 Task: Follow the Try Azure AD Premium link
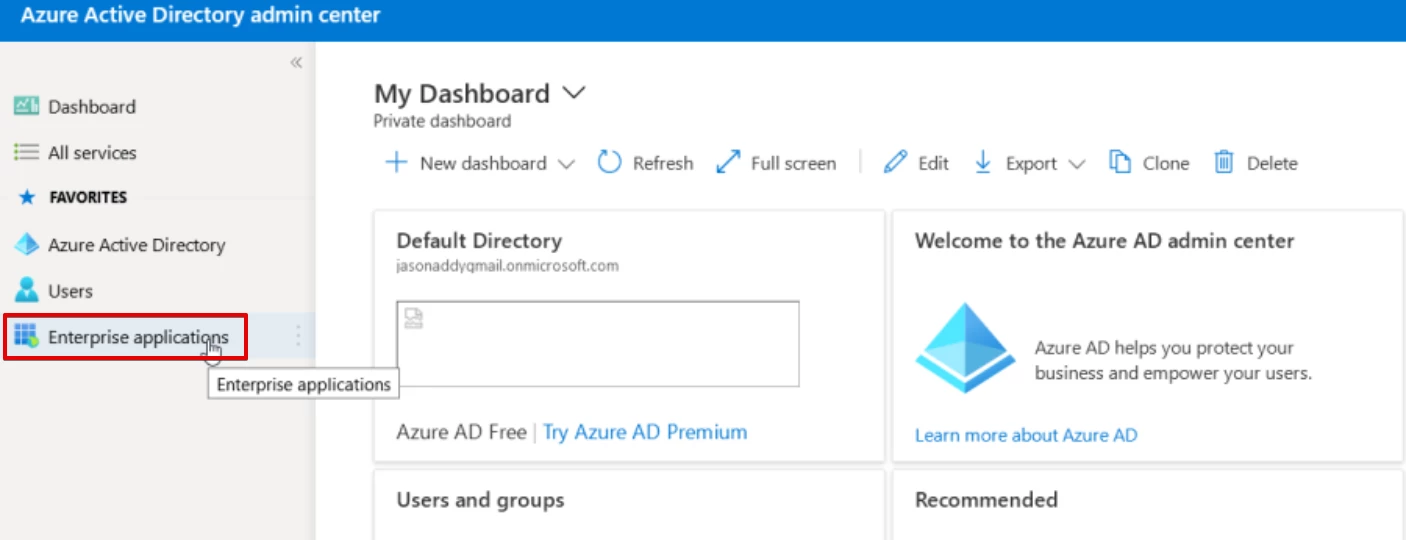[x=645, y=432]
